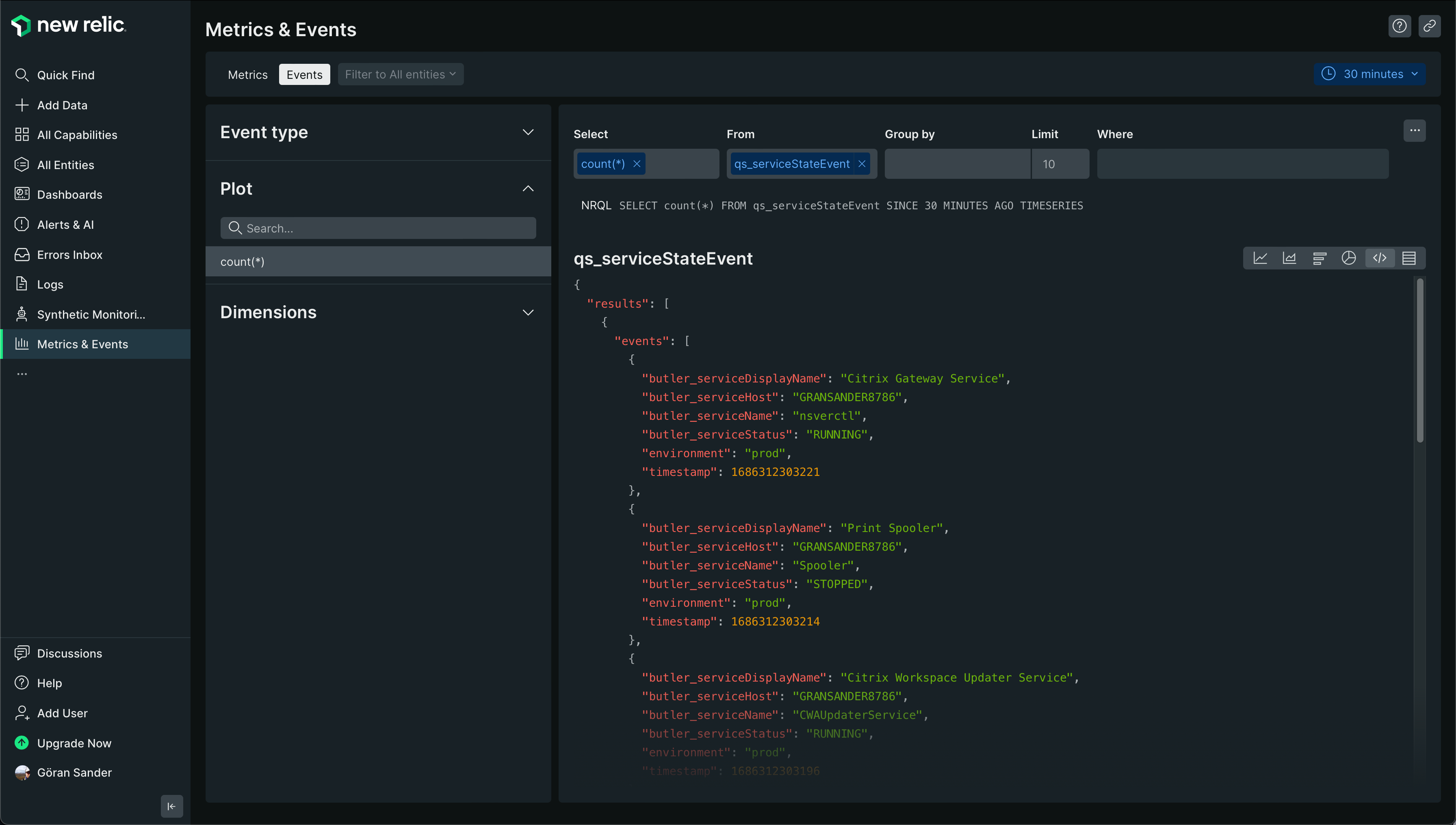Switch to bar chart visualization

click(1319, 258)
